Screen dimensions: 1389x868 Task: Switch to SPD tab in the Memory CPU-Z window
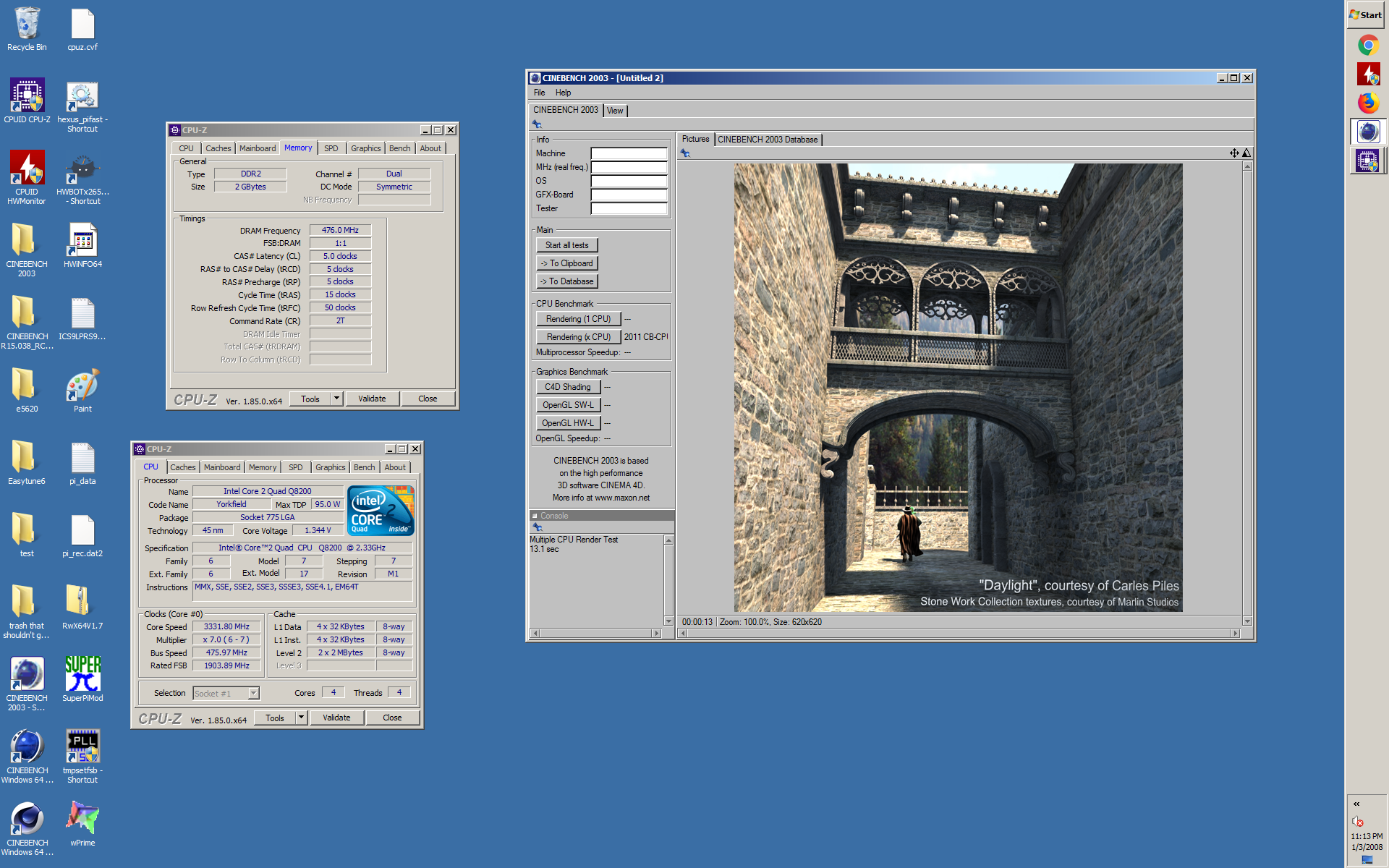pyautogui.click(x=331, y=148)
